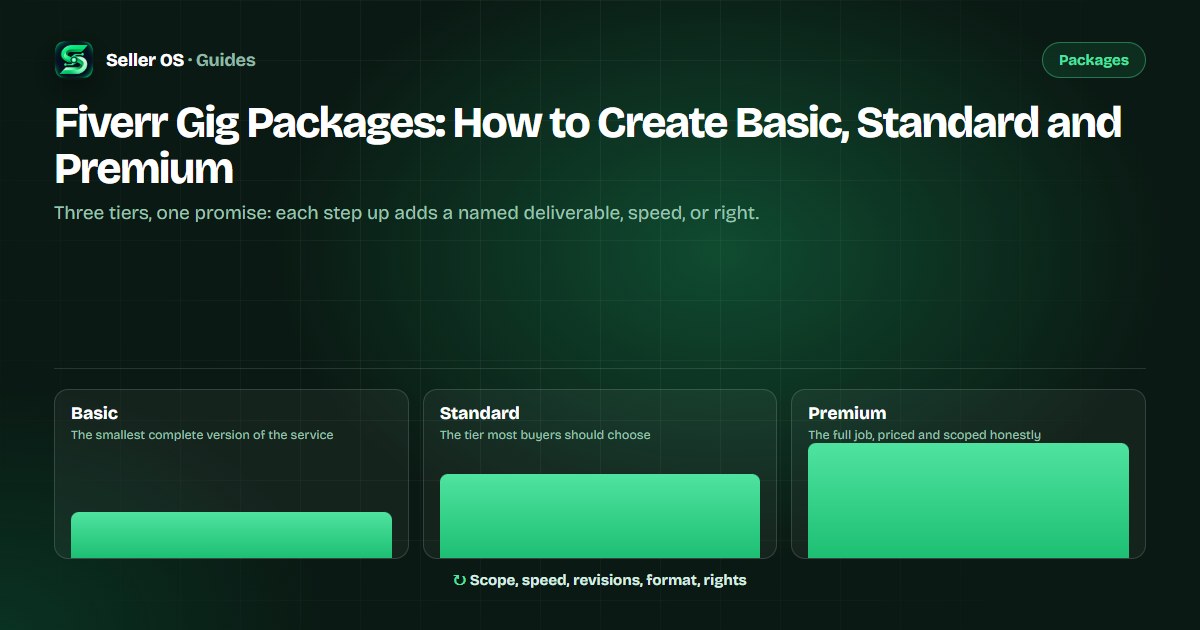The image size is (1200, 630).
Task: Click the Seller OS logo icon
Action: click(x=73, y=60)
